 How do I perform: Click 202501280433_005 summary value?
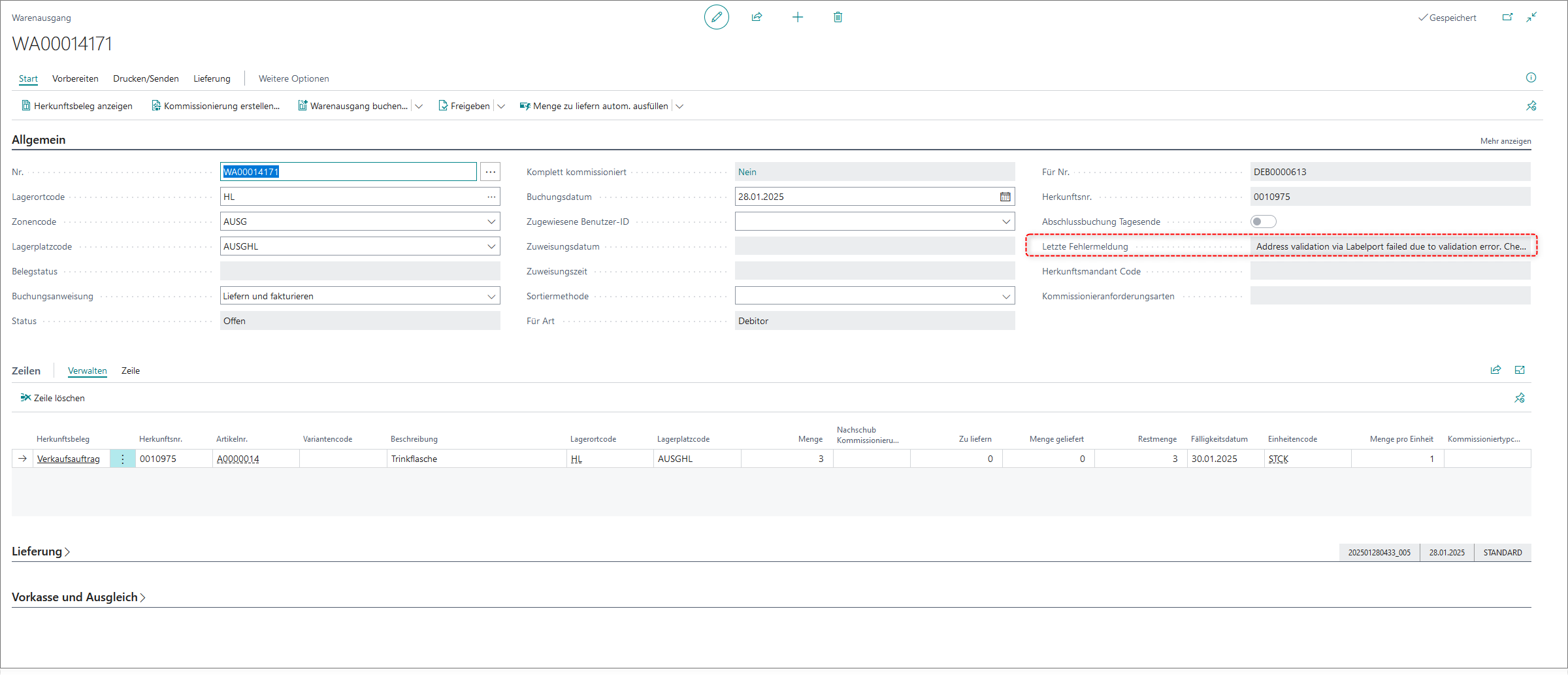[1379, 553]
